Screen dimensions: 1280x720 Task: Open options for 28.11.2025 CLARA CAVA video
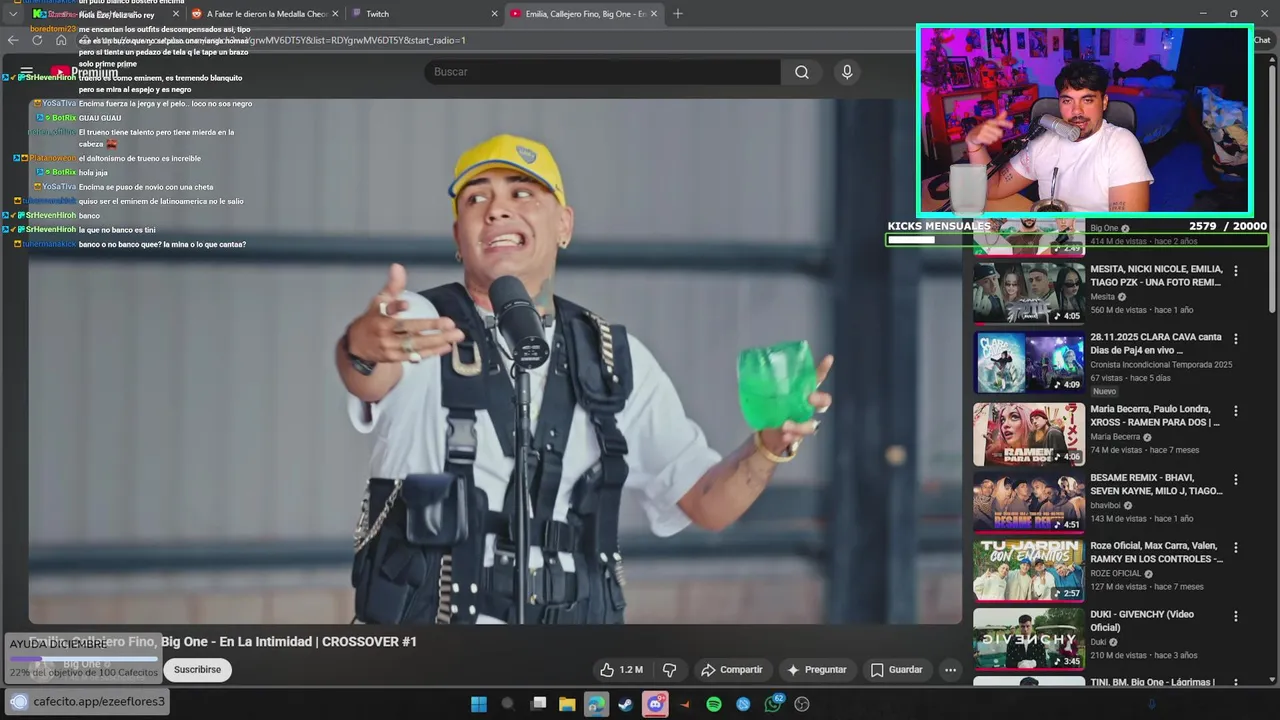[1236, 339]
